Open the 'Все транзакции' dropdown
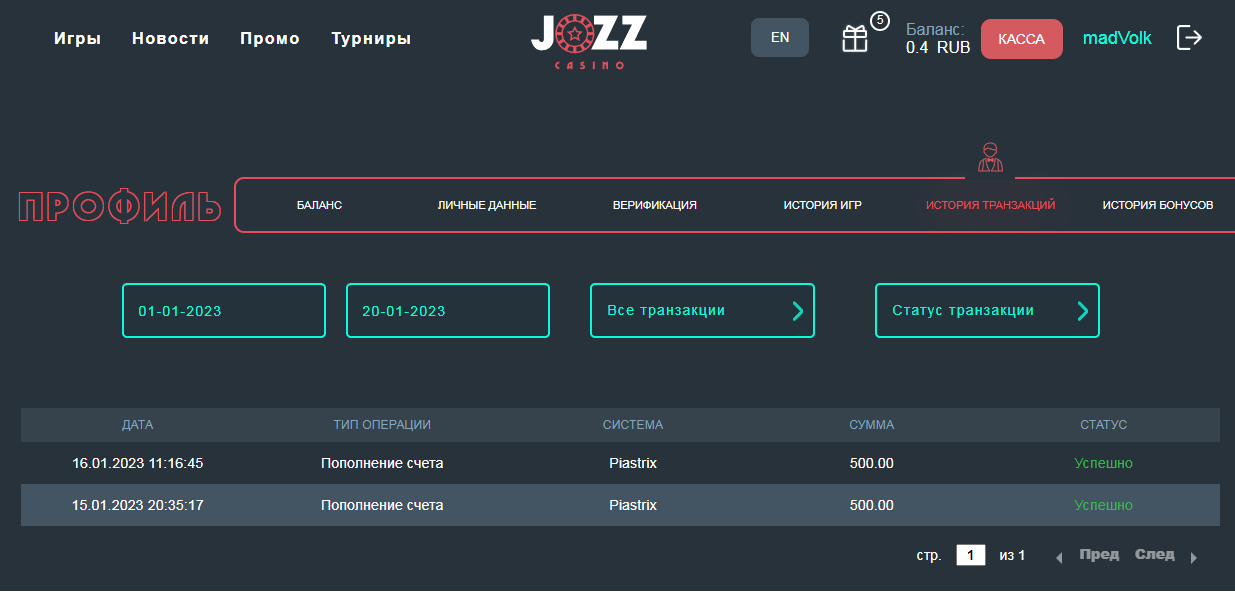 pyautogui.click(x=702, y=311)
